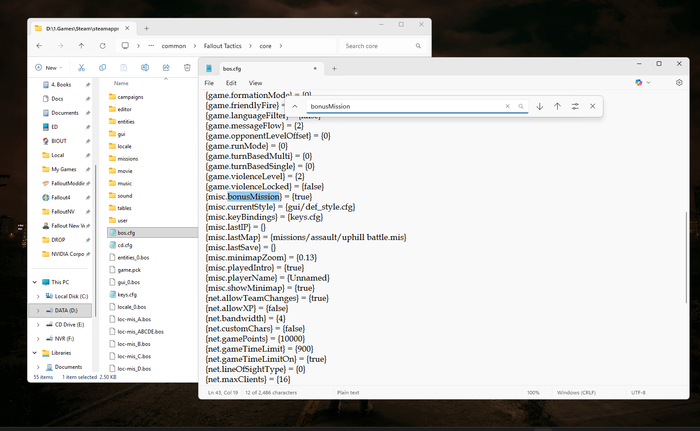Open the View menu in Notepad
This screenshot has height=431, width=700.
(x=255, y=82)
